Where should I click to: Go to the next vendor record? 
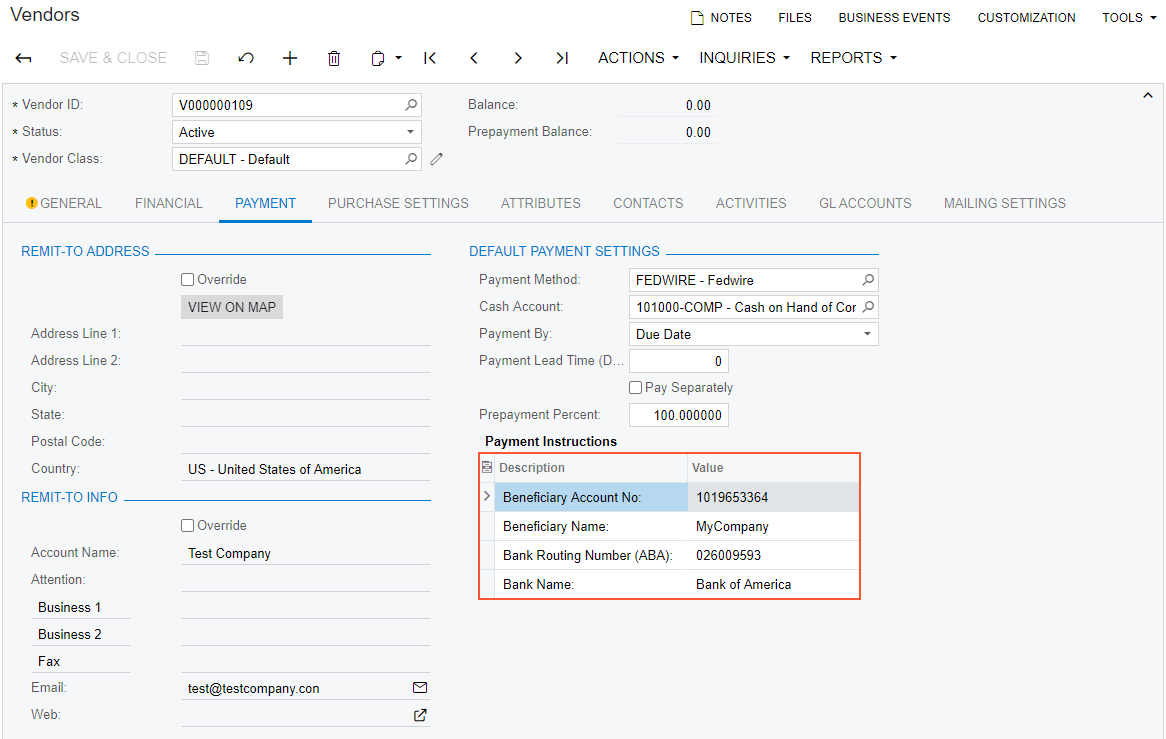[518, 58]
